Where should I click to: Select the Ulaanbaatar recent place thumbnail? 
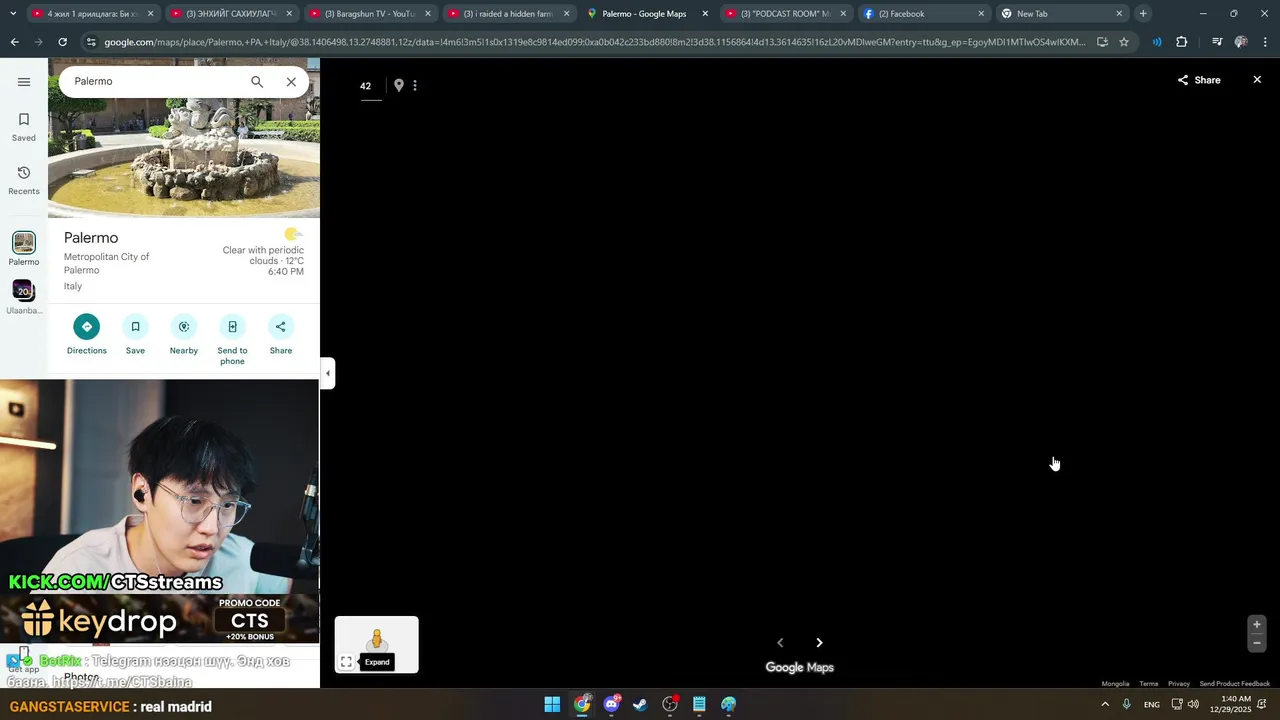pos(24,291)
